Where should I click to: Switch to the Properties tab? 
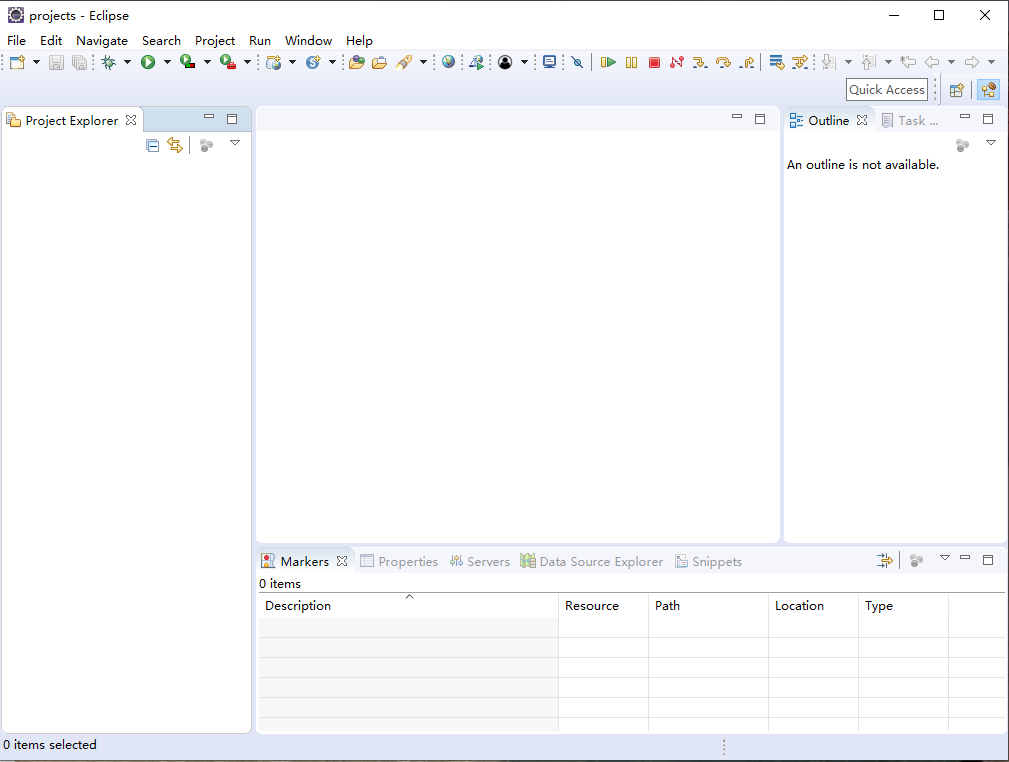[x=399, y=561]
